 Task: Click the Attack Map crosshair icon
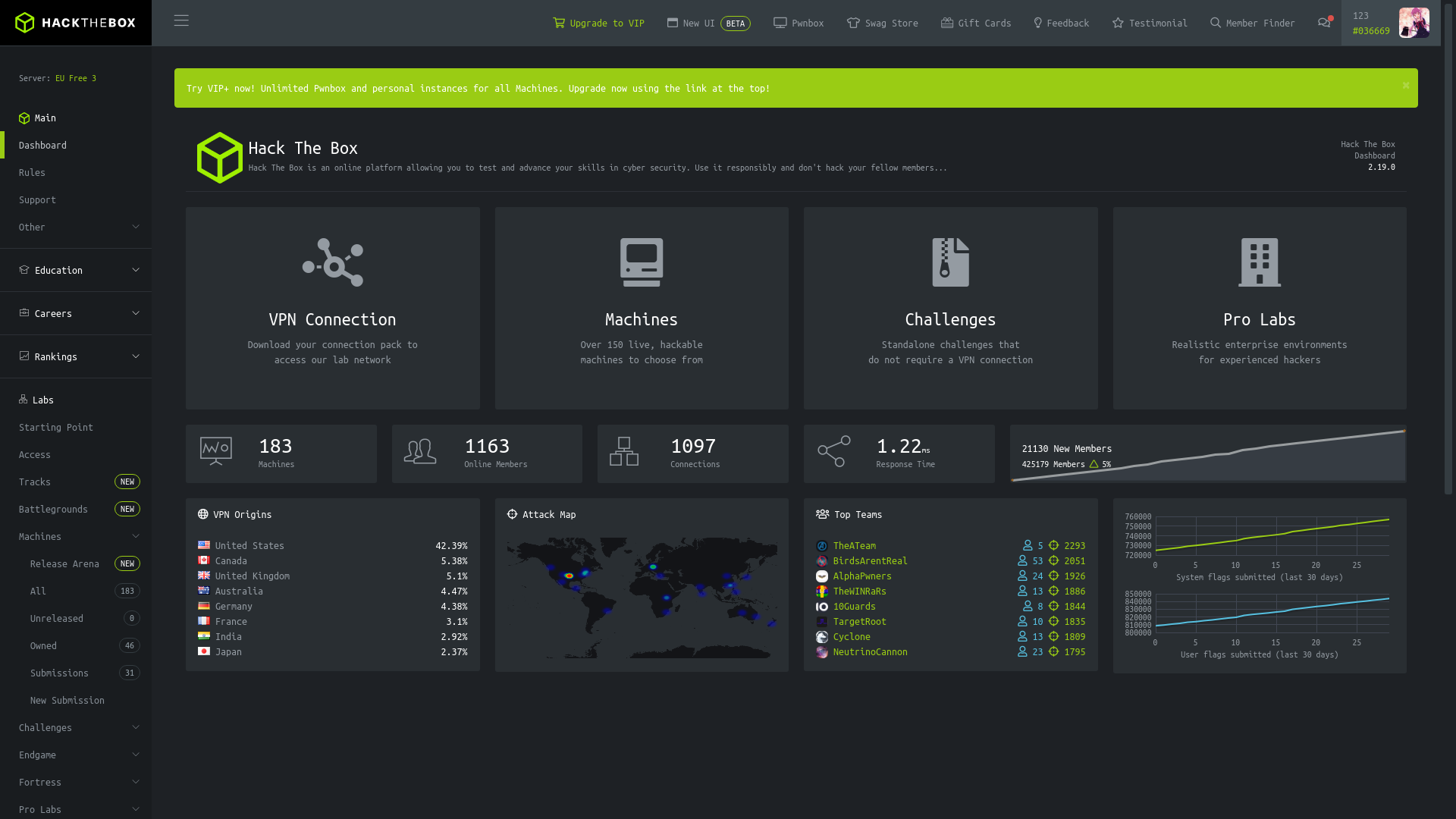click(x=513, y=514)
